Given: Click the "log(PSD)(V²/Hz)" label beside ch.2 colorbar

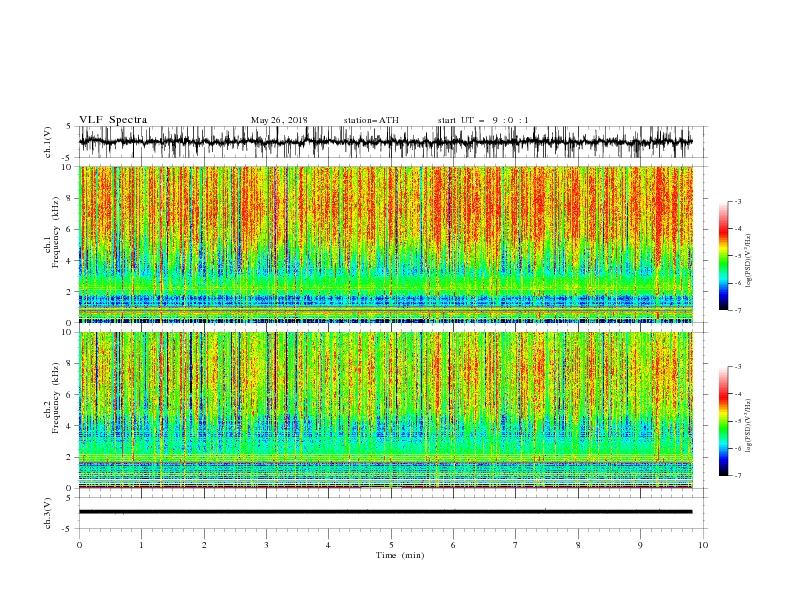Looking at the screenshot, I should pos(749,426).
